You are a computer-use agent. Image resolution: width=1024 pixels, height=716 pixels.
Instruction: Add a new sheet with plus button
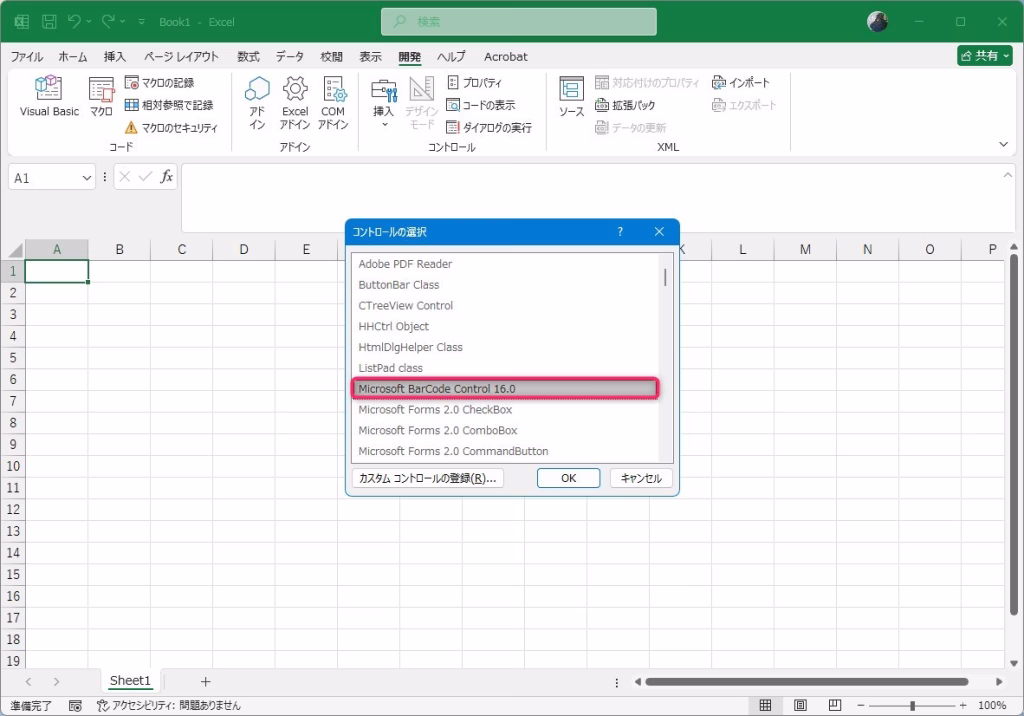206,681
